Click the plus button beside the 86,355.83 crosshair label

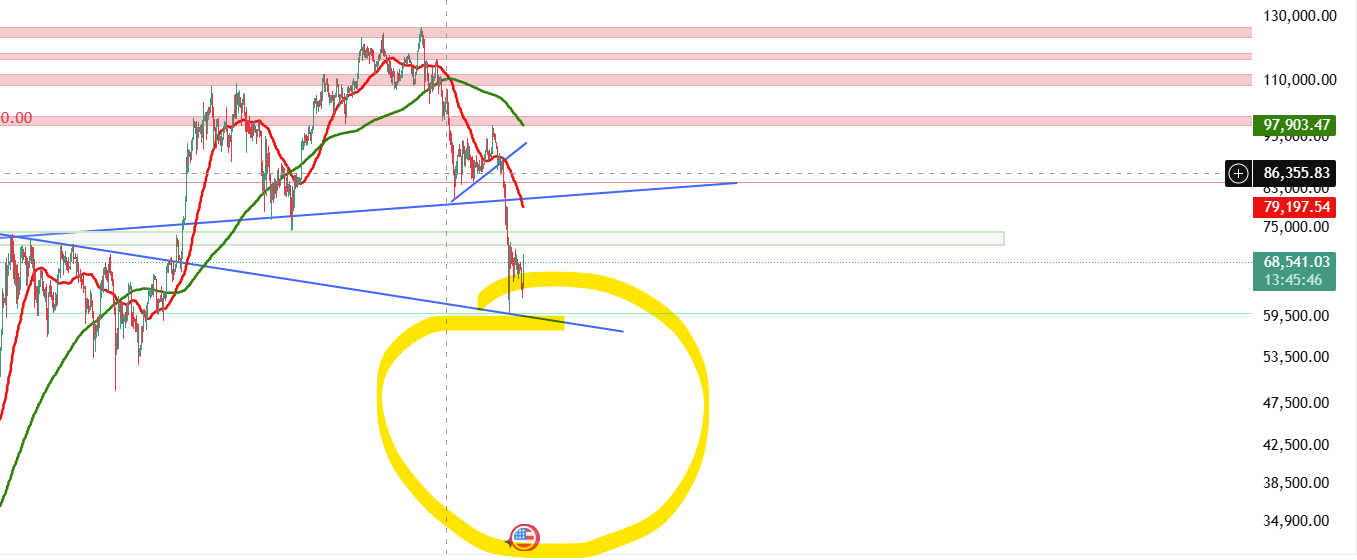pos(1238,174)
